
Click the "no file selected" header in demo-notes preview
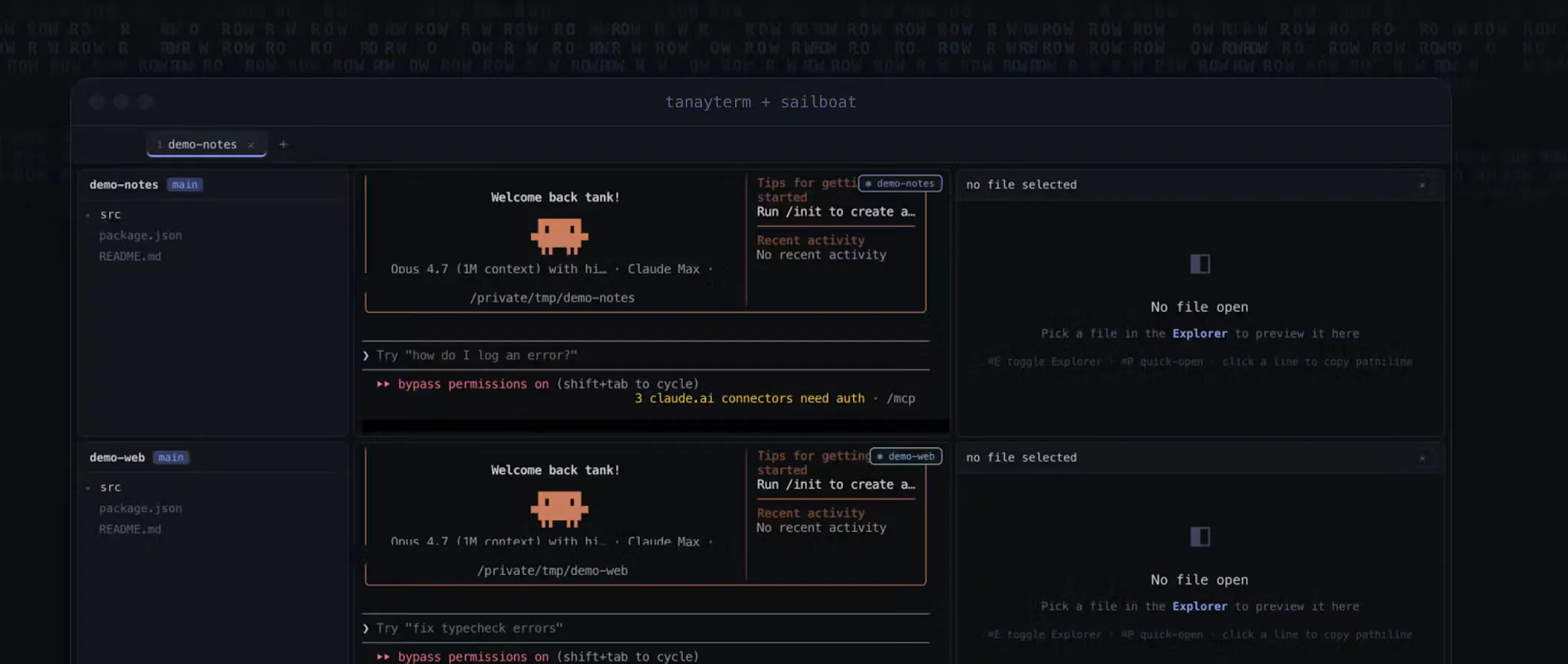1021,185
